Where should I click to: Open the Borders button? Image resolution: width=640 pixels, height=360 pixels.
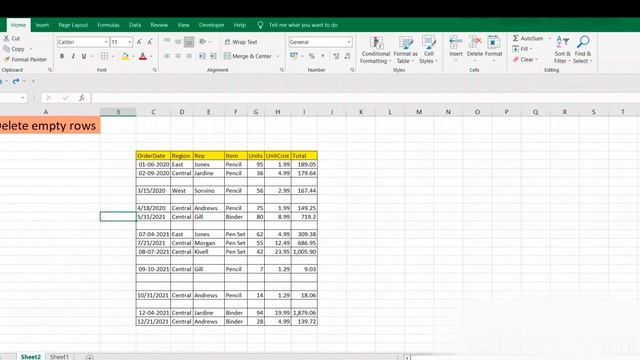tap(104, 56)
